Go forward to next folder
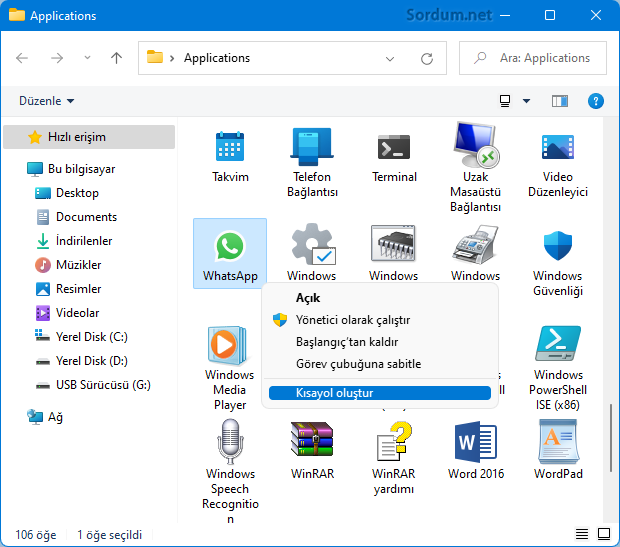Screen dimensions: 620x547 (x=57, y=58)
